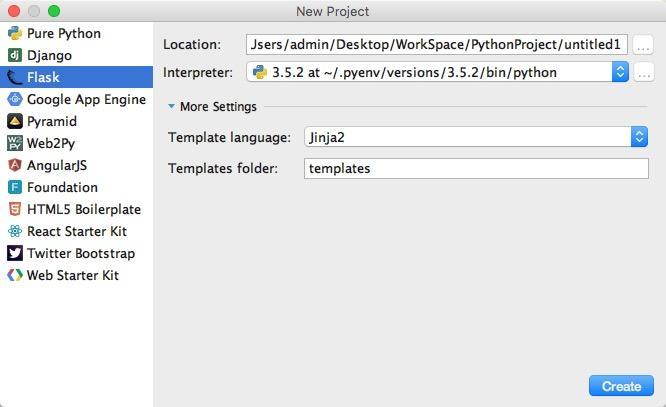Click the Web2Py icon
This screenshot has height=407, width=666.
(x=15, y=143)
